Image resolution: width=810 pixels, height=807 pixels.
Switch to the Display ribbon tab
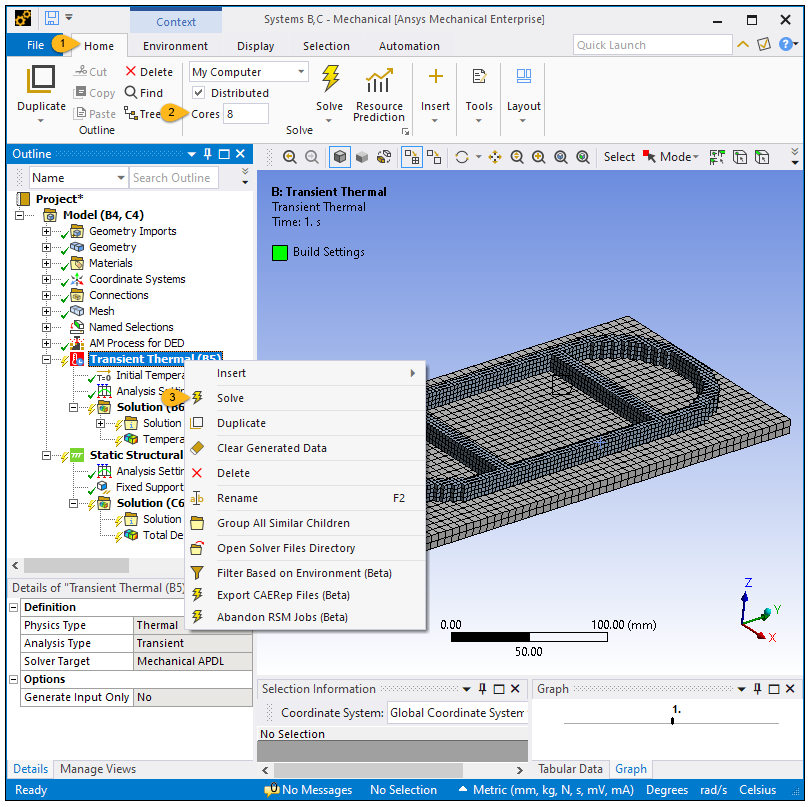click(255, 46)
